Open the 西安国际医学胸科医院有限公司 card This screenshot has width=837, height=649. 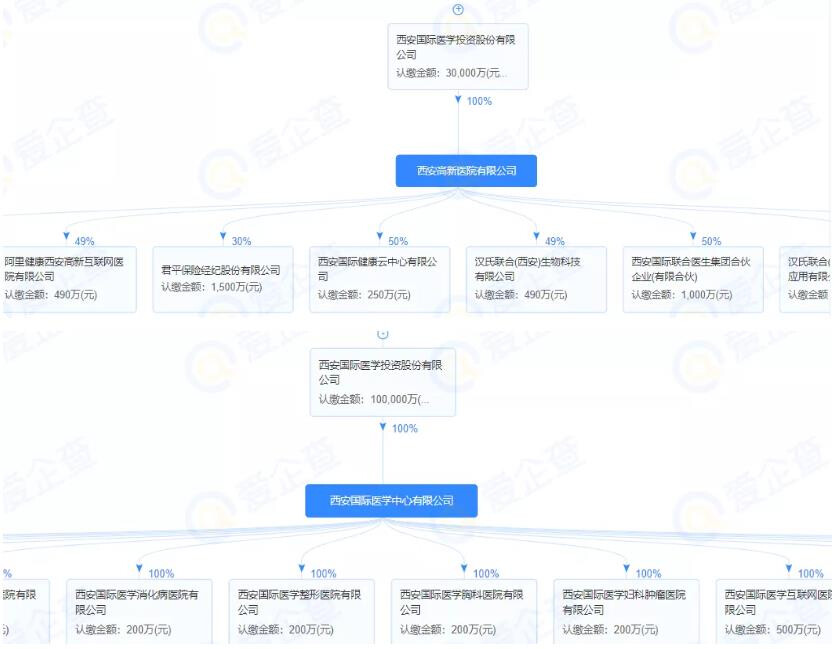(x=464, y=612)
